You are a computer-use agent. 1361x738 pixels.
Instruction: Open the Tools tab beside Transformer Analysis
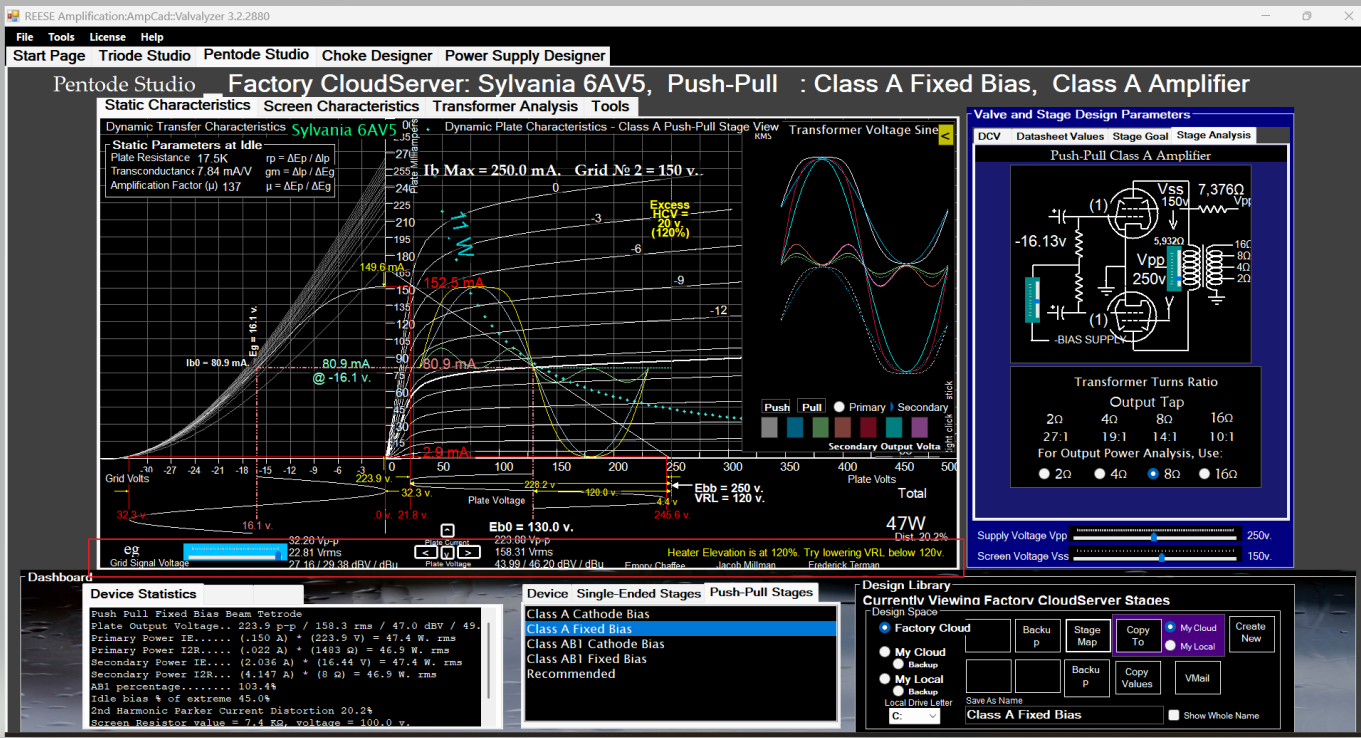[610, 106]
